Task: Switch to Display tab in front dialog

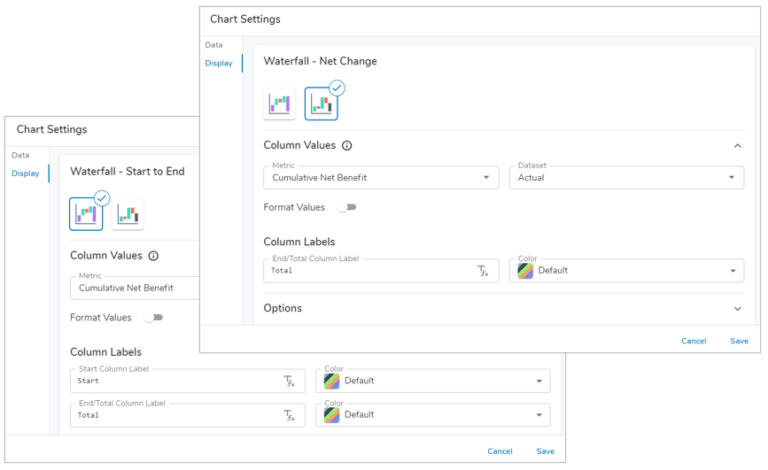Action: point(218,63)
